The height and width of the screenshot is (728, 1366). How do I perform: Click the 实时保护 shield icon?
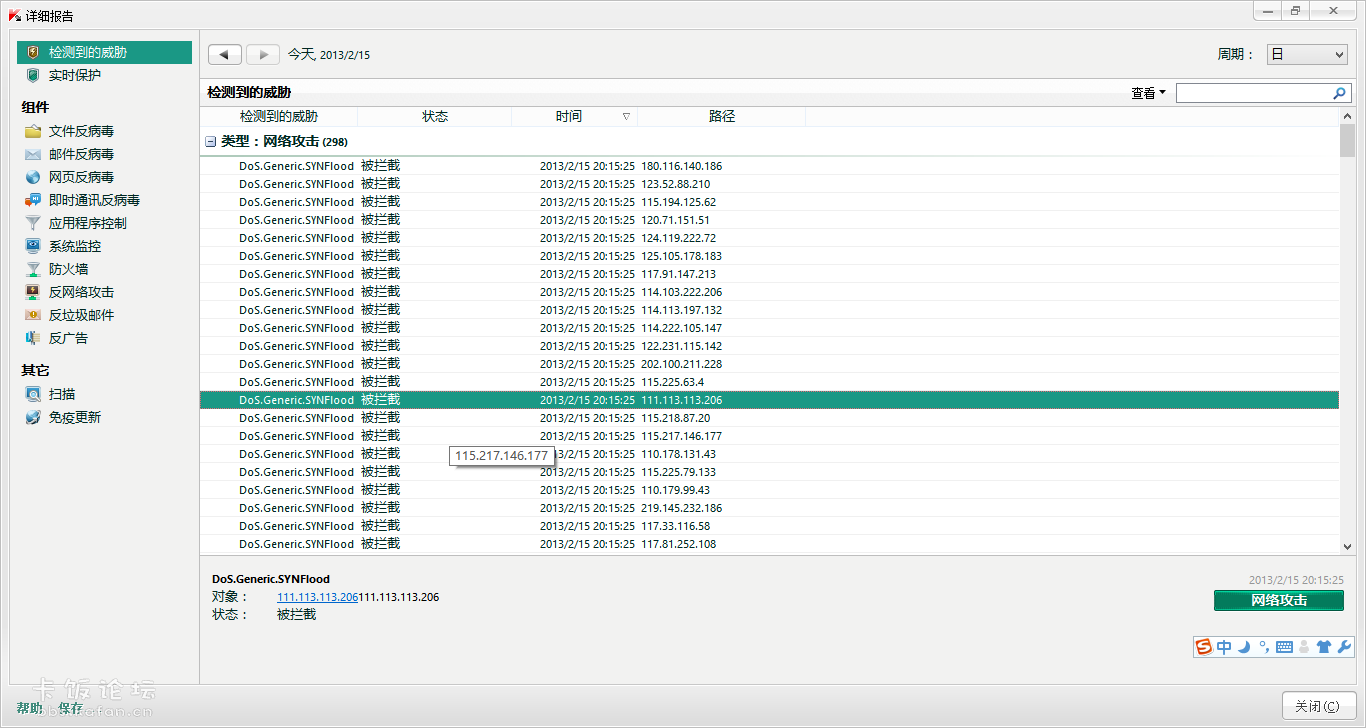(33, 75)
